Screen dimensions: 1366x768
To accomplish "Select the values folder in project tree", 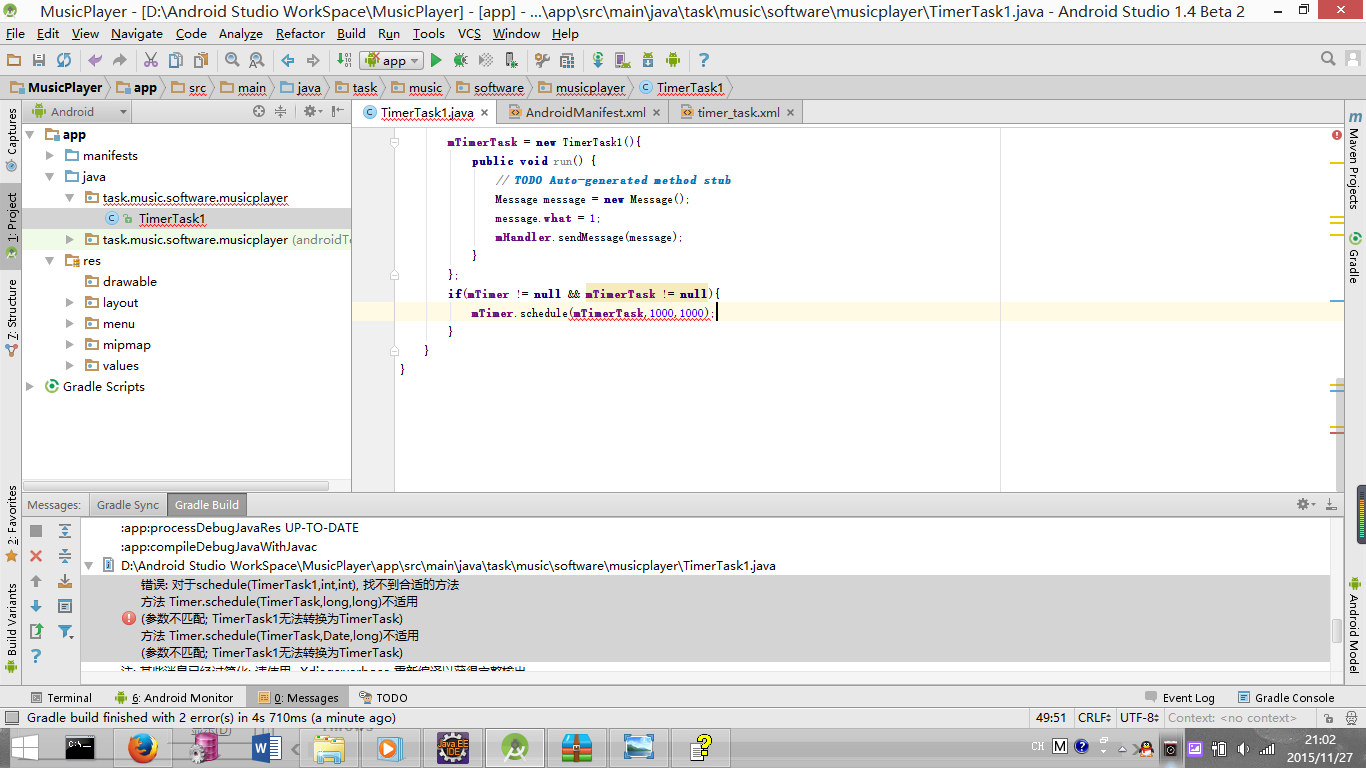I will tap(120, 365).
